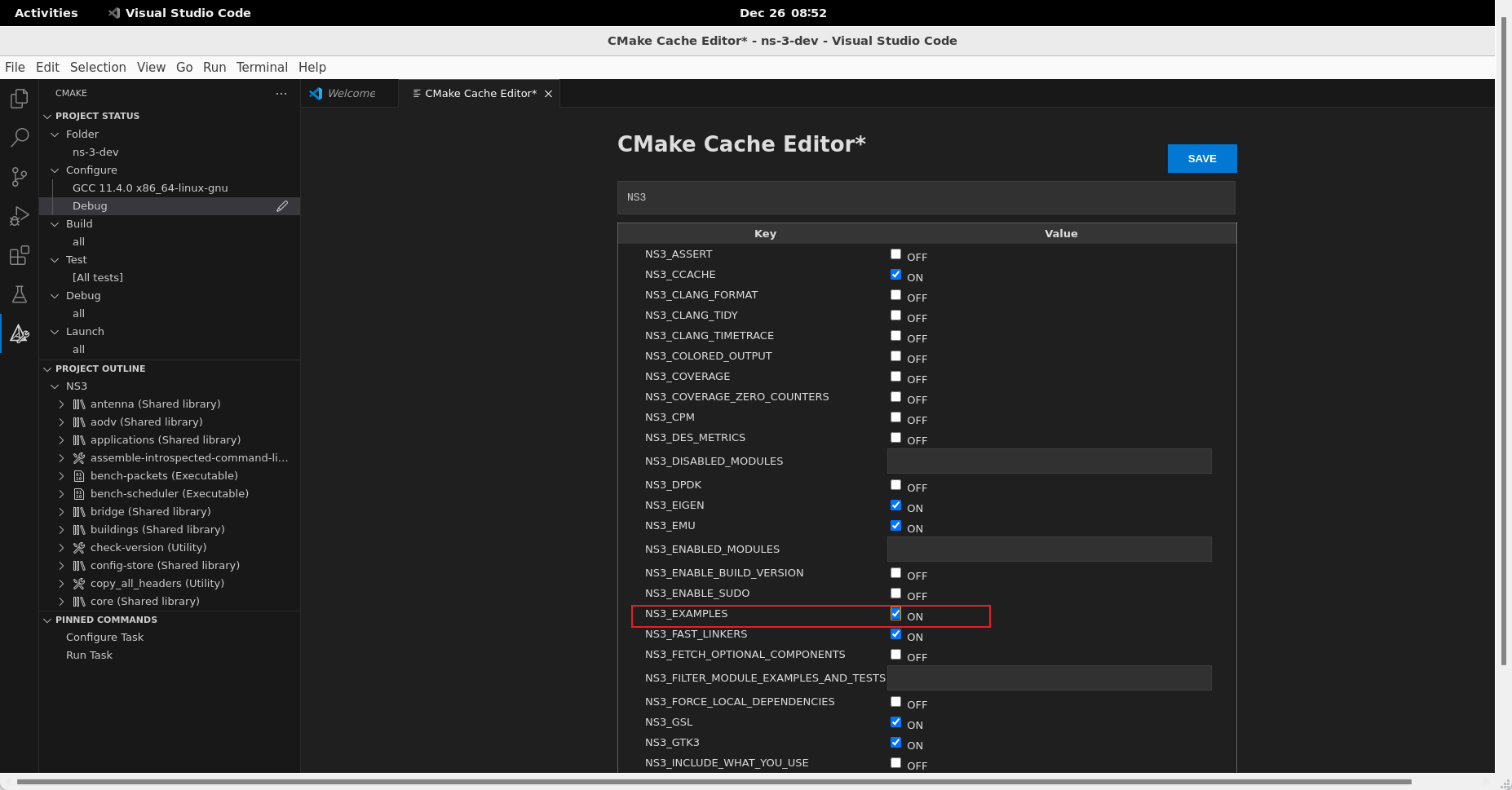Collapse the Folder tree node
The height and width of the screenshot is (790, 1512).
(x=55, y=135)
